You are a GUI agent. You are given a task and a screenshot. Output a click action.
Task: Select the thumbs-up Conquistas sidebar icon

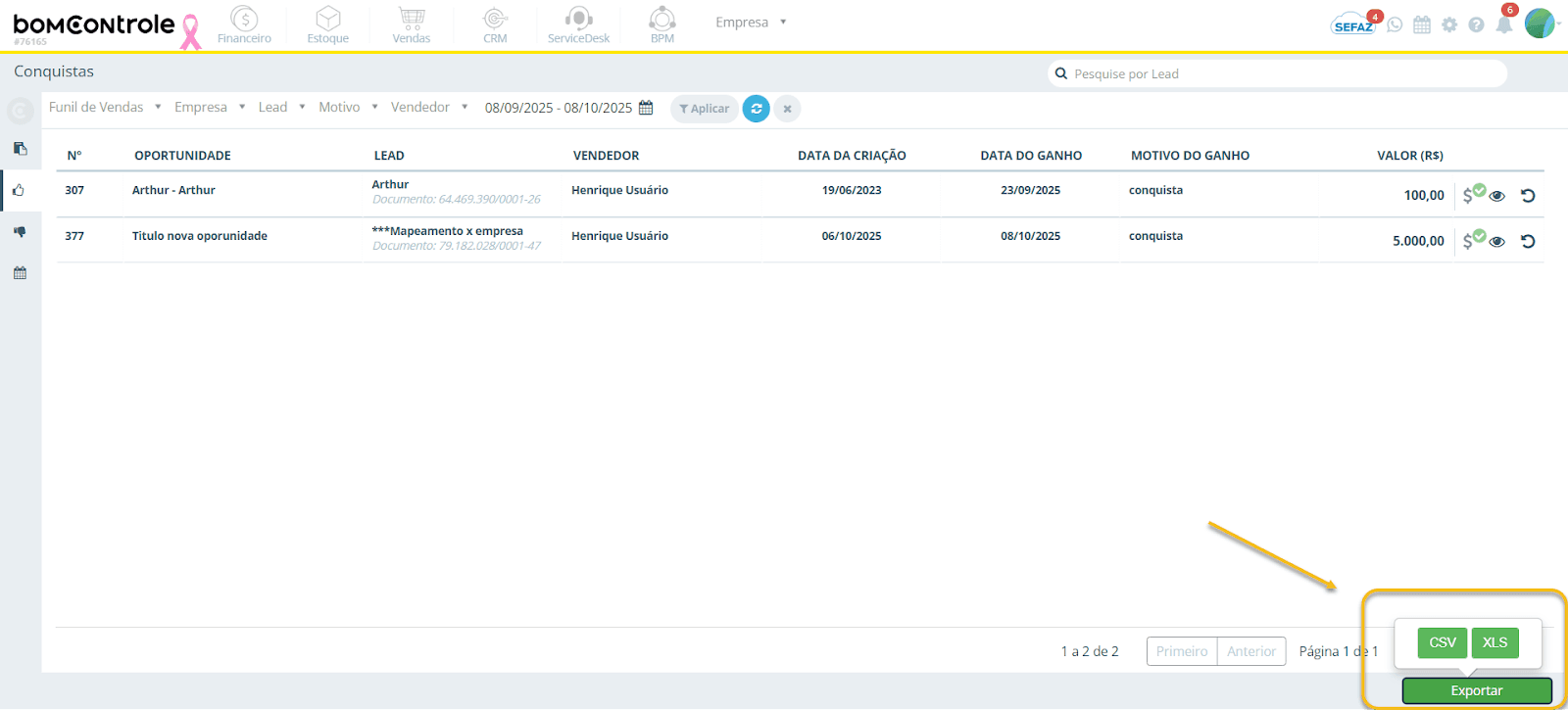tap(19, 190)
